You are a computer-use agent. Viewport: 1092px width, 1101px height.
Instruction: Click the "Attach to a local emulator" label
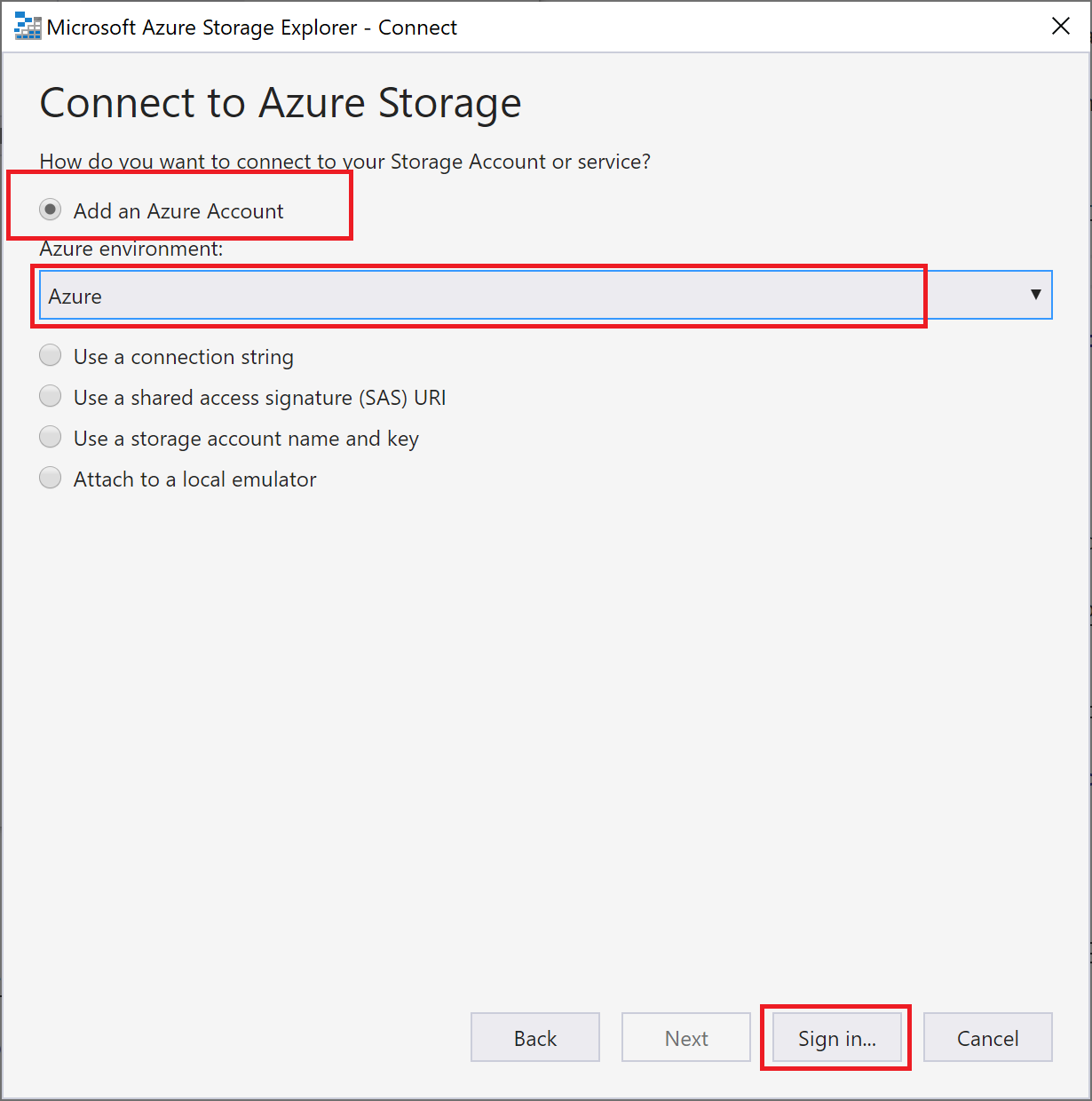click(194, 479)
